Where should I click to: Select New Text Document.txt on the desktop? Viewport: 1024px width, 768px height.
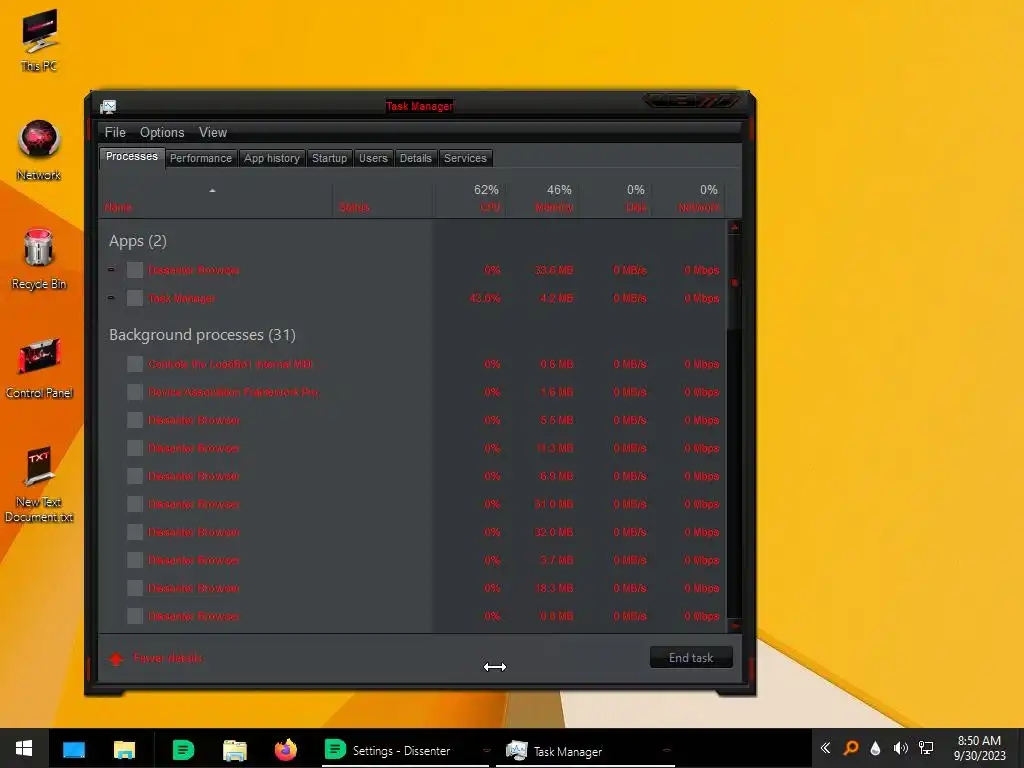39,485
